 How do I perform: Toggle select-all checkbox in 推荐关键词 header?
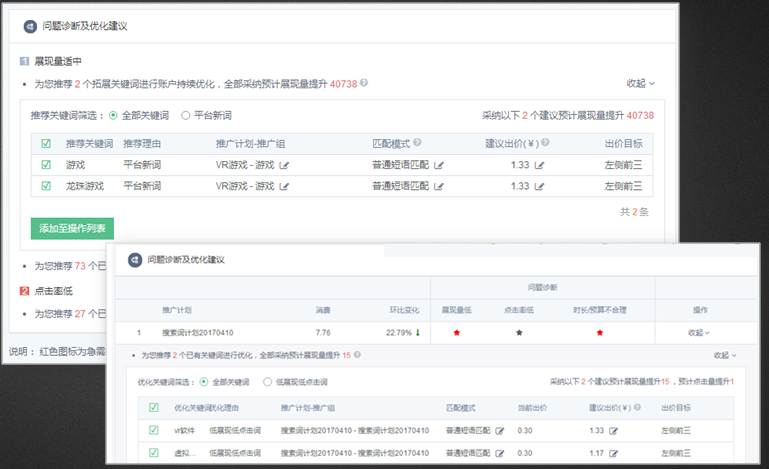[46, 143]
